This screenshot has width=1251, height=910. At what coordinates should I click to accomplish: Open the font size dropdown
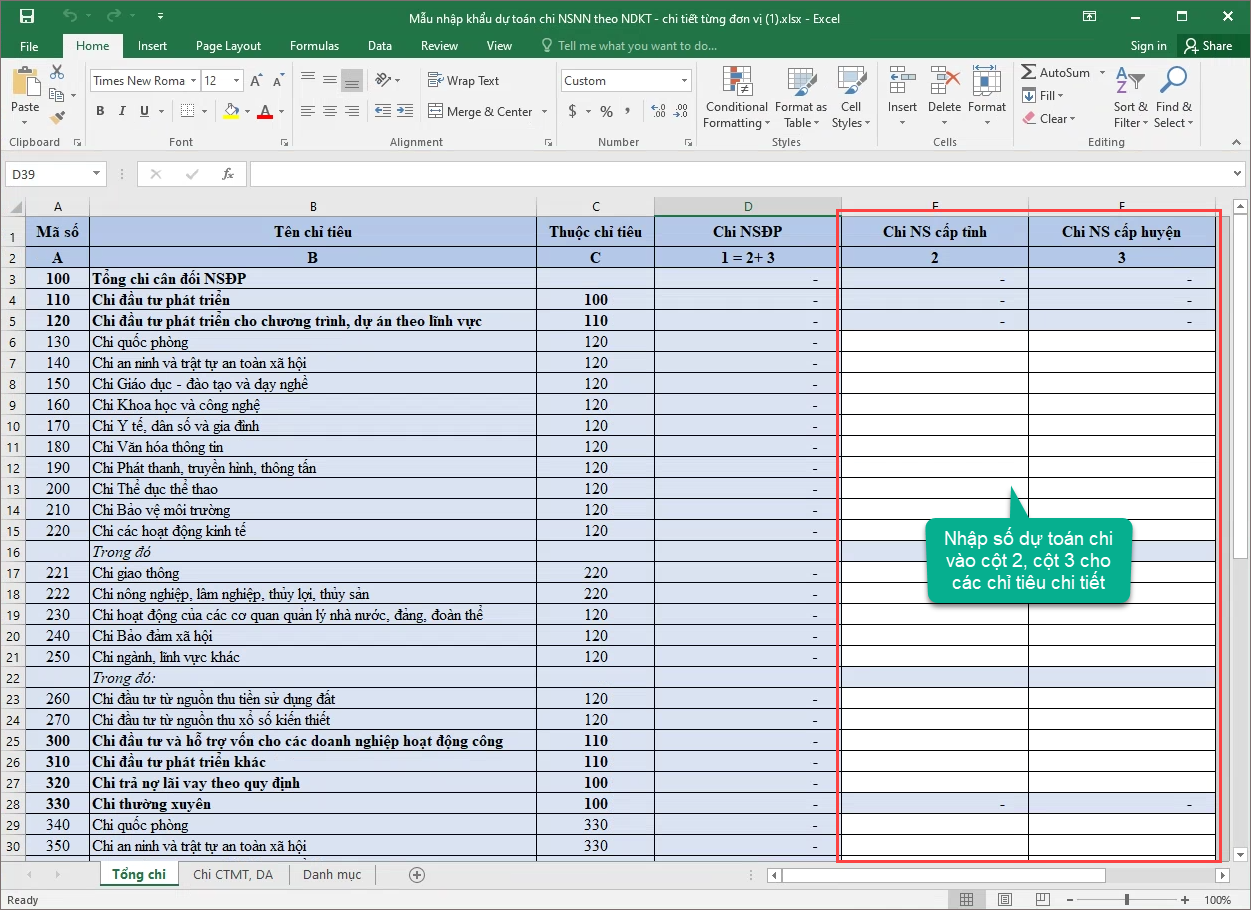click(237, 81)
